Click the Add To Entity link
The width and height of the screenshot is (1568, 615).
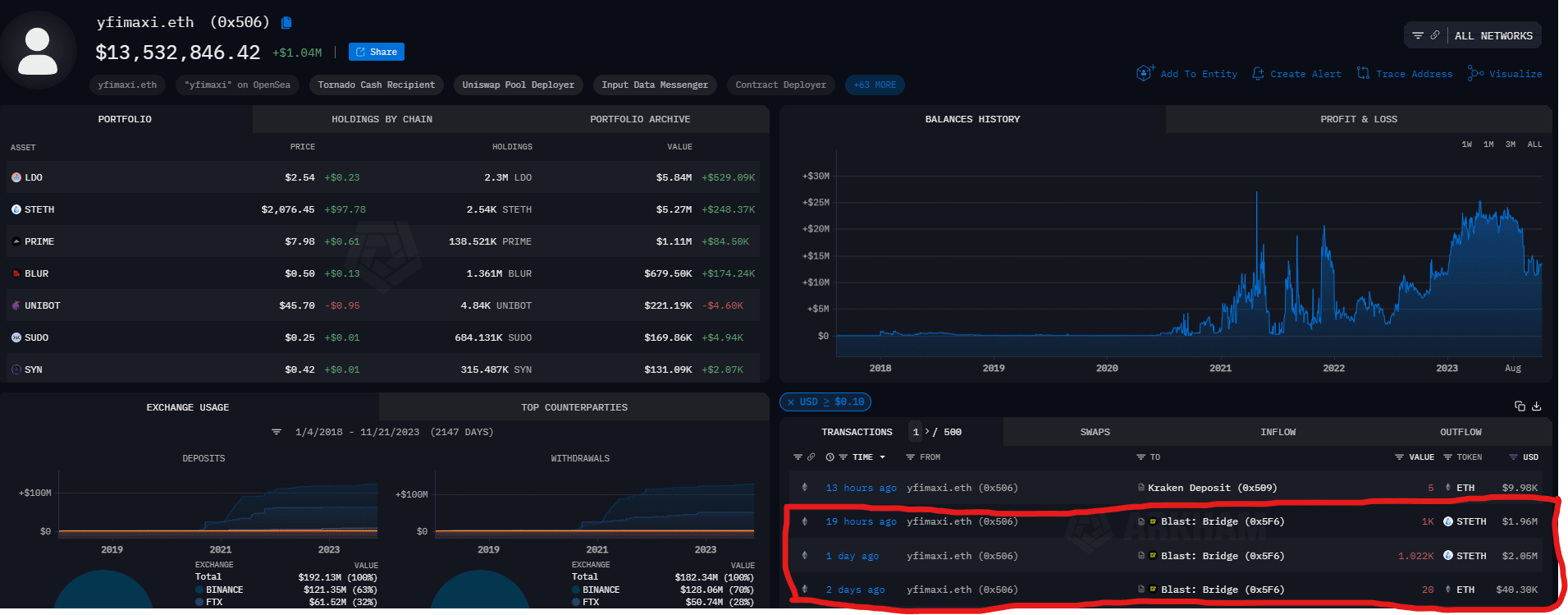(x=1199, y=74)
